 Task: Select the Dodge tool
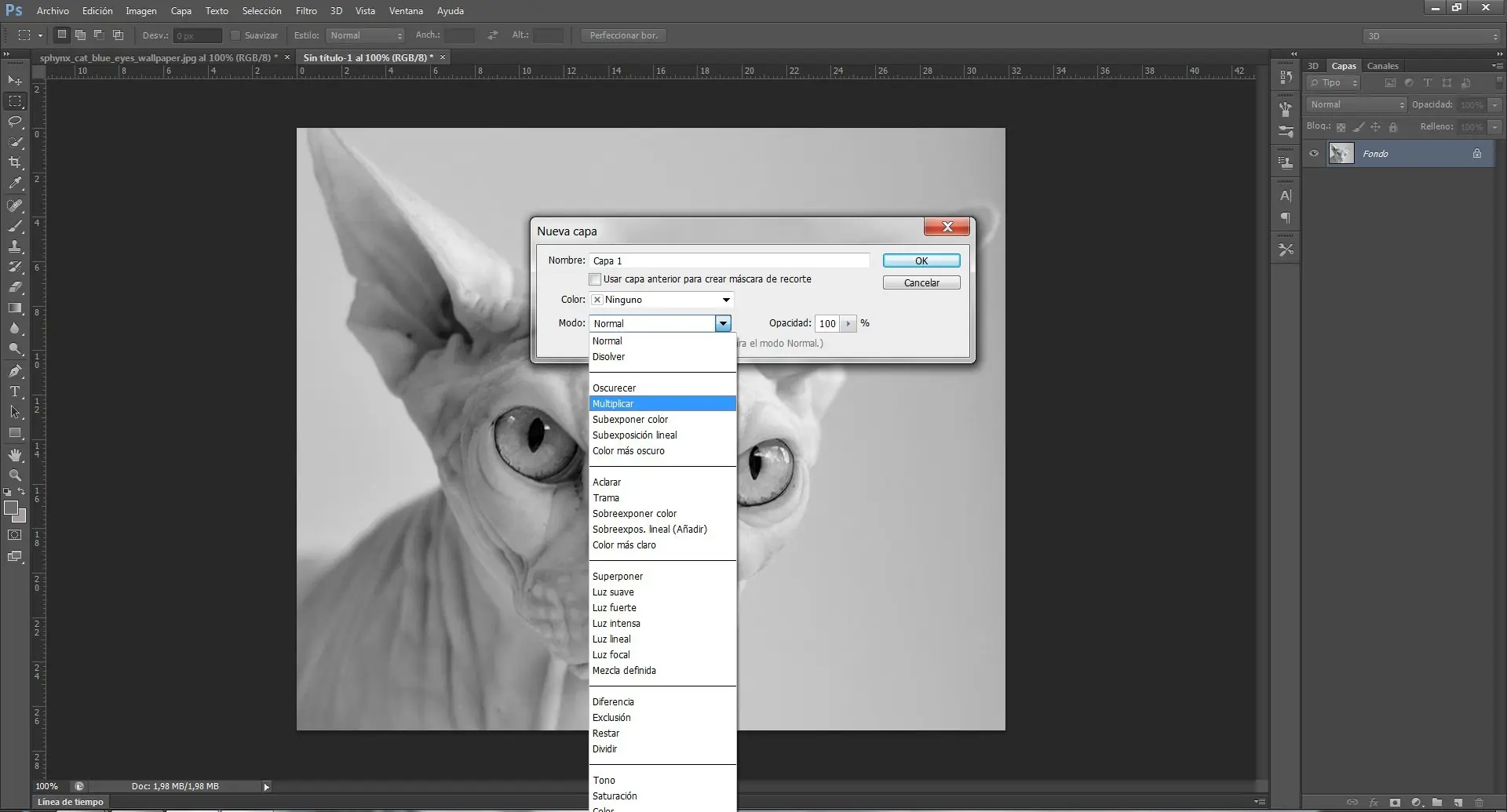point(15,348)
